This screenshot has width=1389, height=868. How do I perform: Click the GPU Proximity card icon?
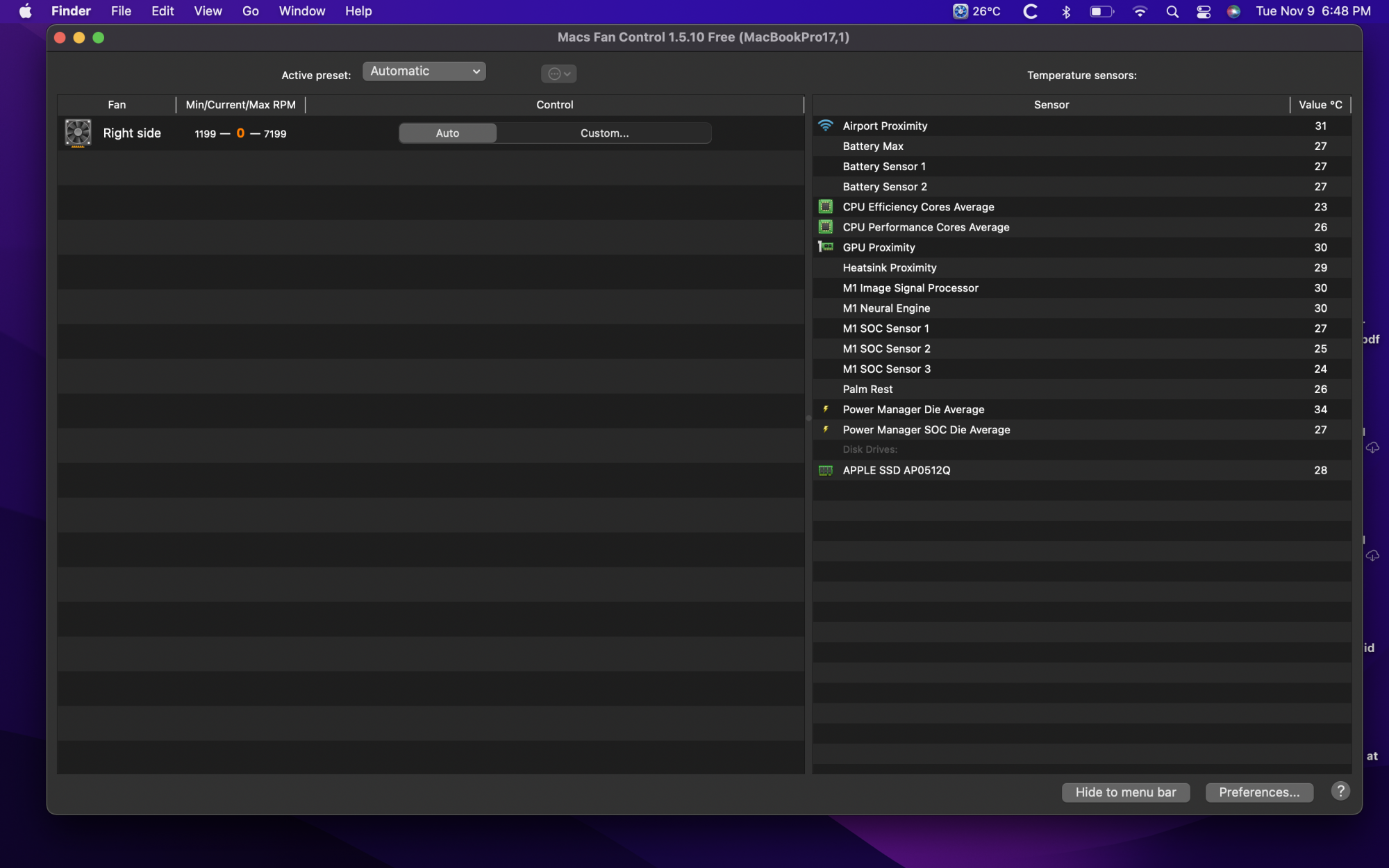[x=825, y=247]
